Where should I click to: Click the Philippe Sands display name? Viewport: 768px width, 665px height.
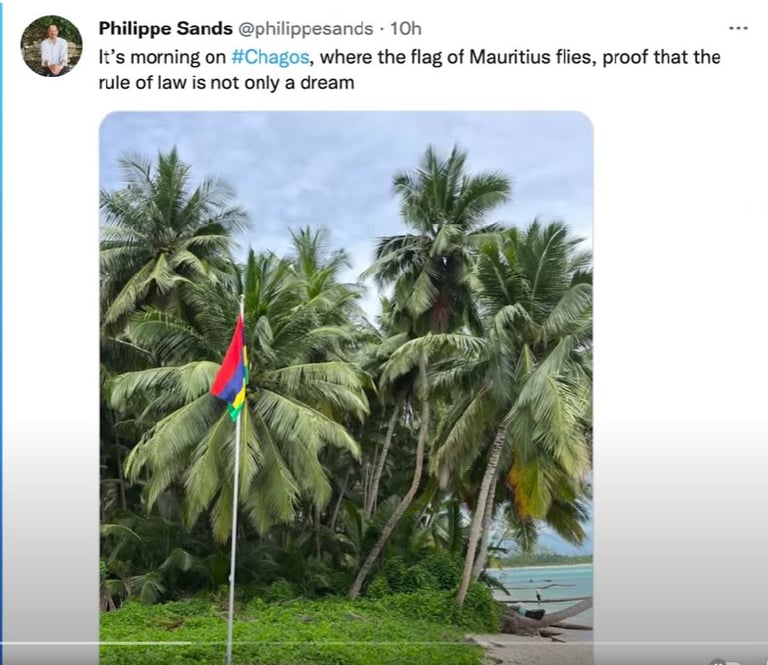166,28
